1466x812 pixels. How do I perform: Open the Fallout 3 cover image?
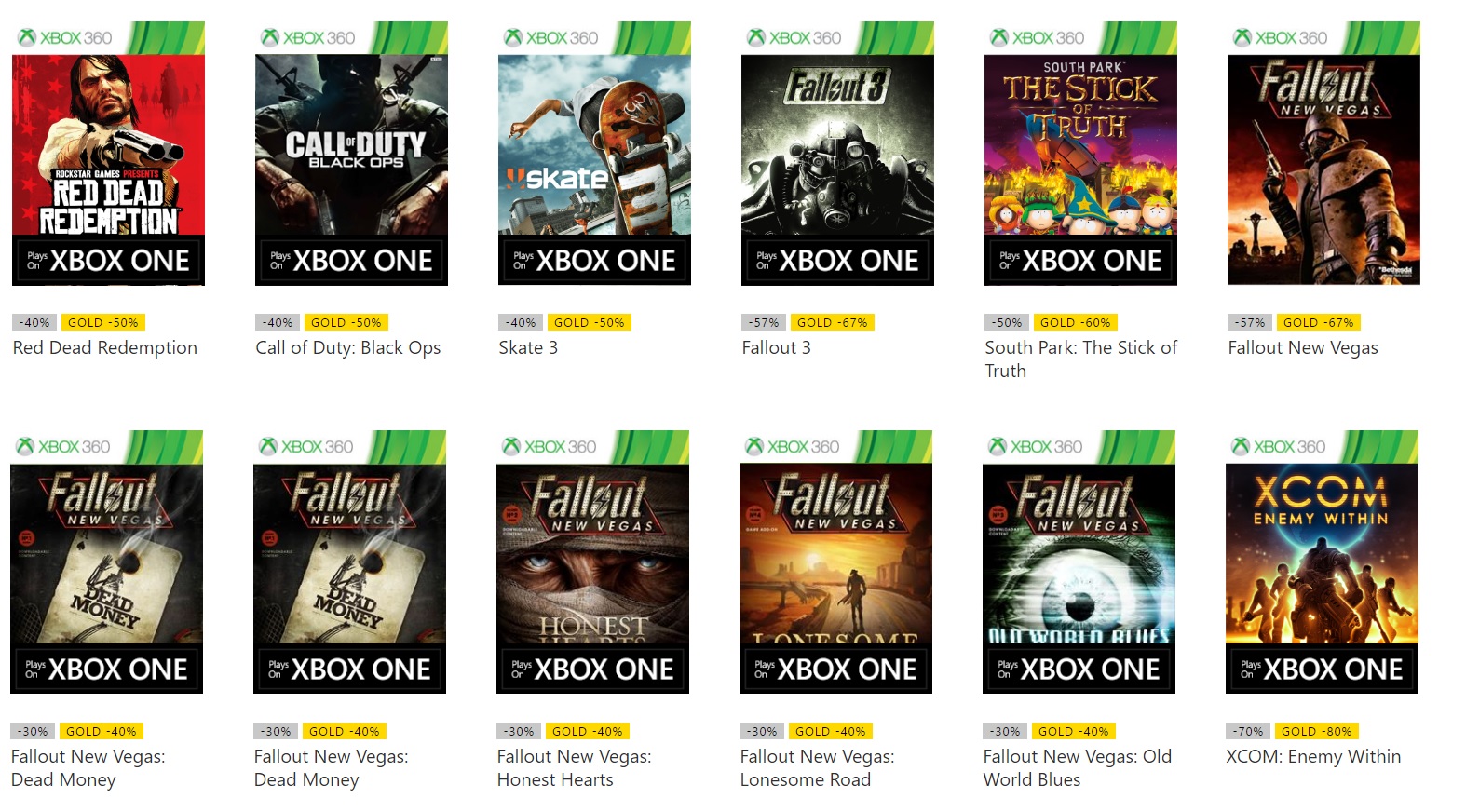pos(837,154)
